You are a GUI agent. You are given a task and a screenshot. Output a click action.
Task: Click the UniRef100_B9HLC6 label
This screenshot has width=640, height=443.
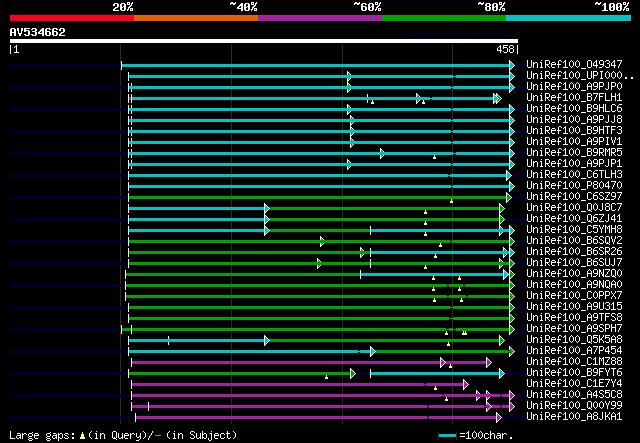click(x=574, y=109)
